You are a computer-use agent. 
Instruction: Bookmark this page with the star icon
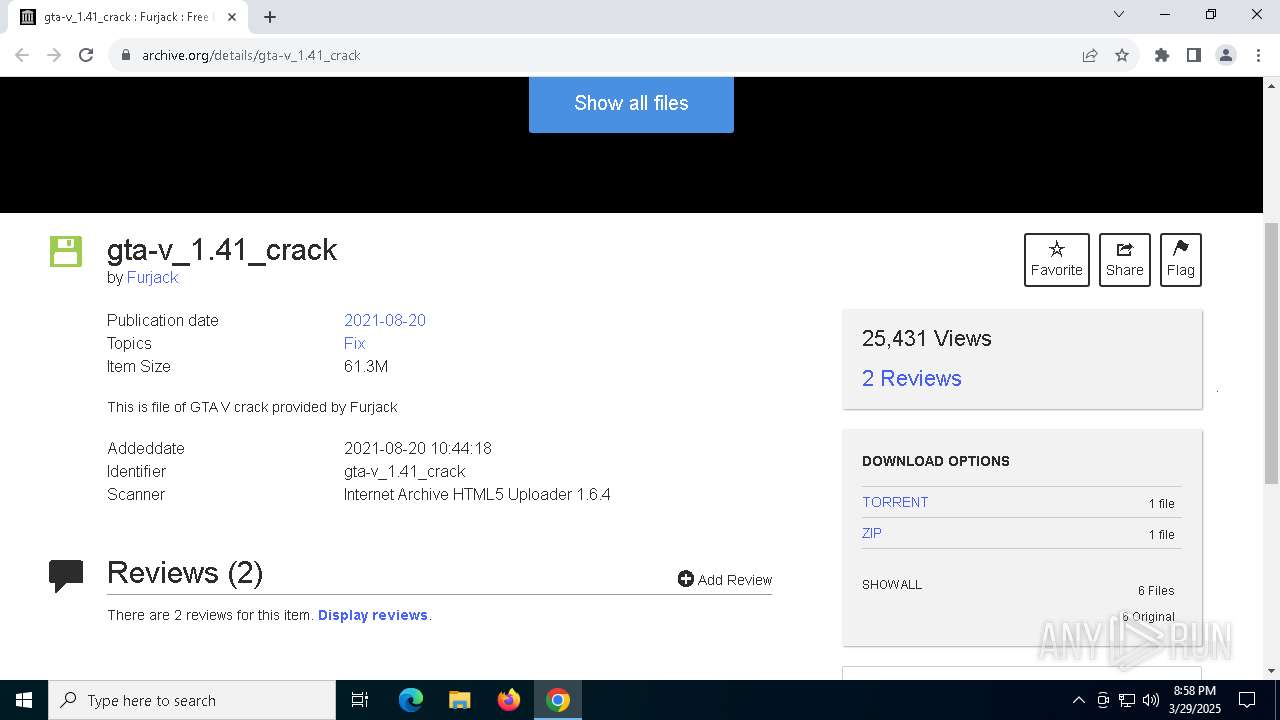click(1122, 55)
